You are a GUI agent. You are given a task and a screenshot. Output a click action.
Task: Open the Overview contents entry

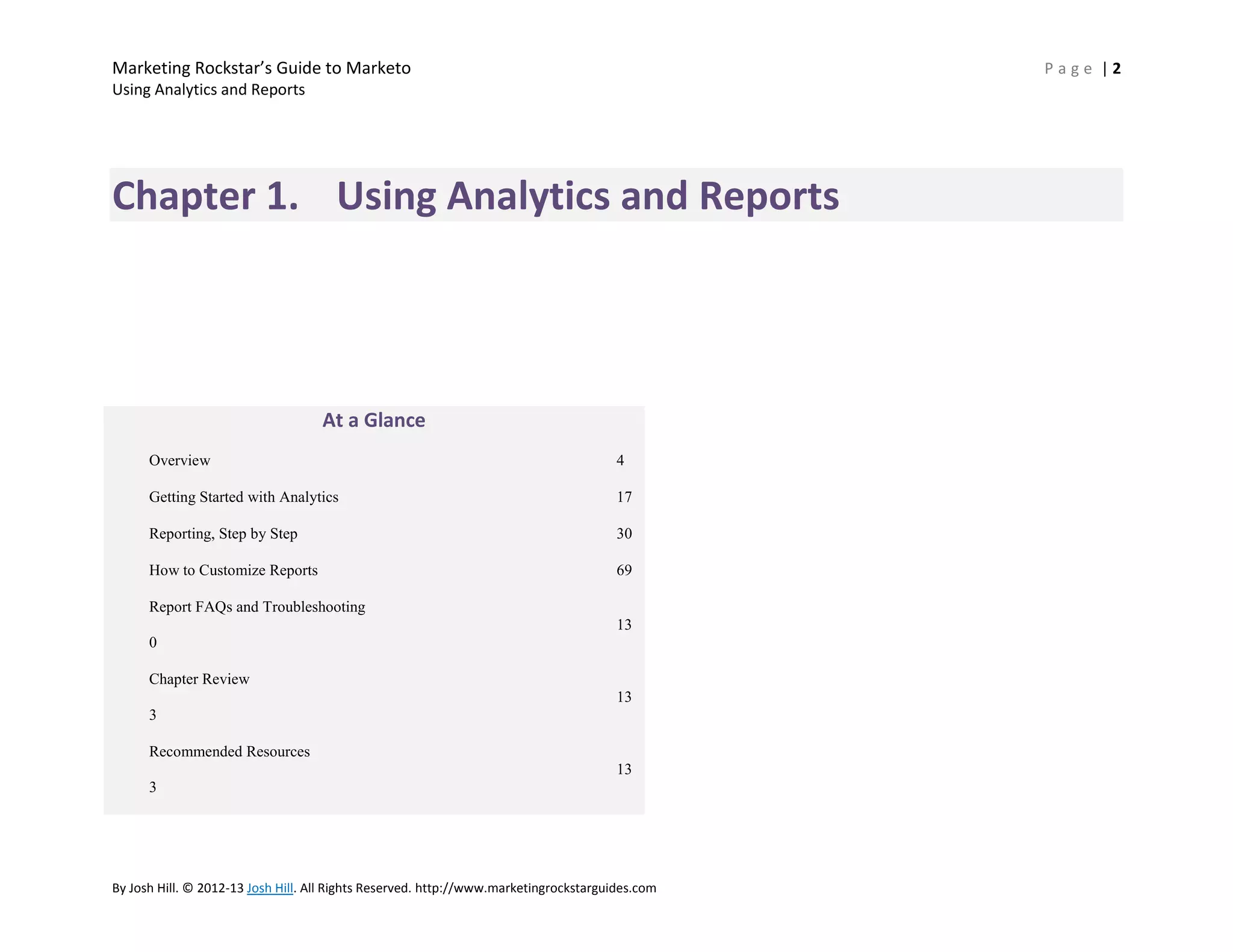pos(179,460)
